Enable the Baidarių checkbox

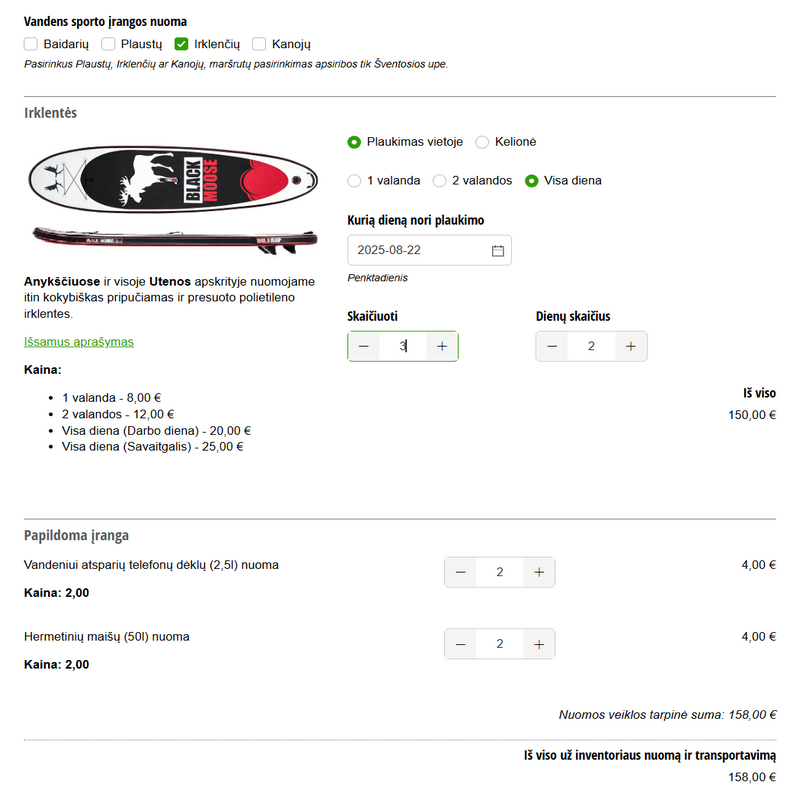pos(31,44)
